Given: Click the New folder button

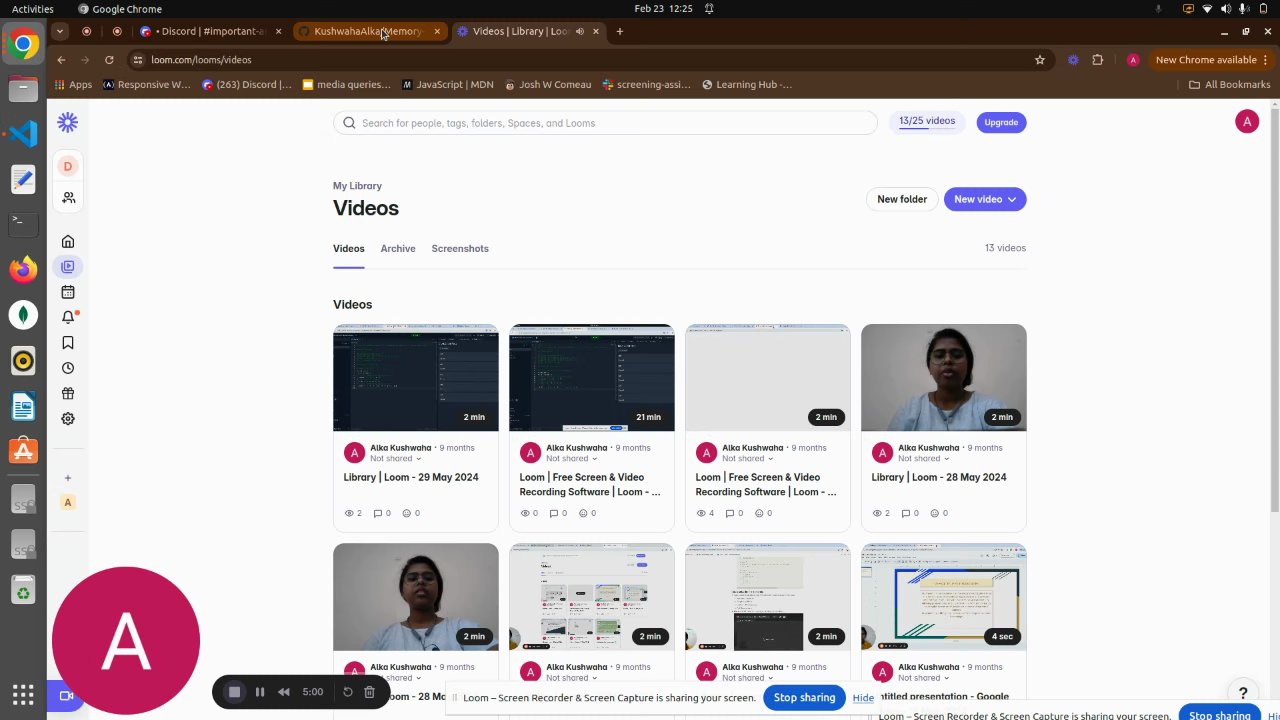Looking at the screenshot, I should [x=902, y=199].
